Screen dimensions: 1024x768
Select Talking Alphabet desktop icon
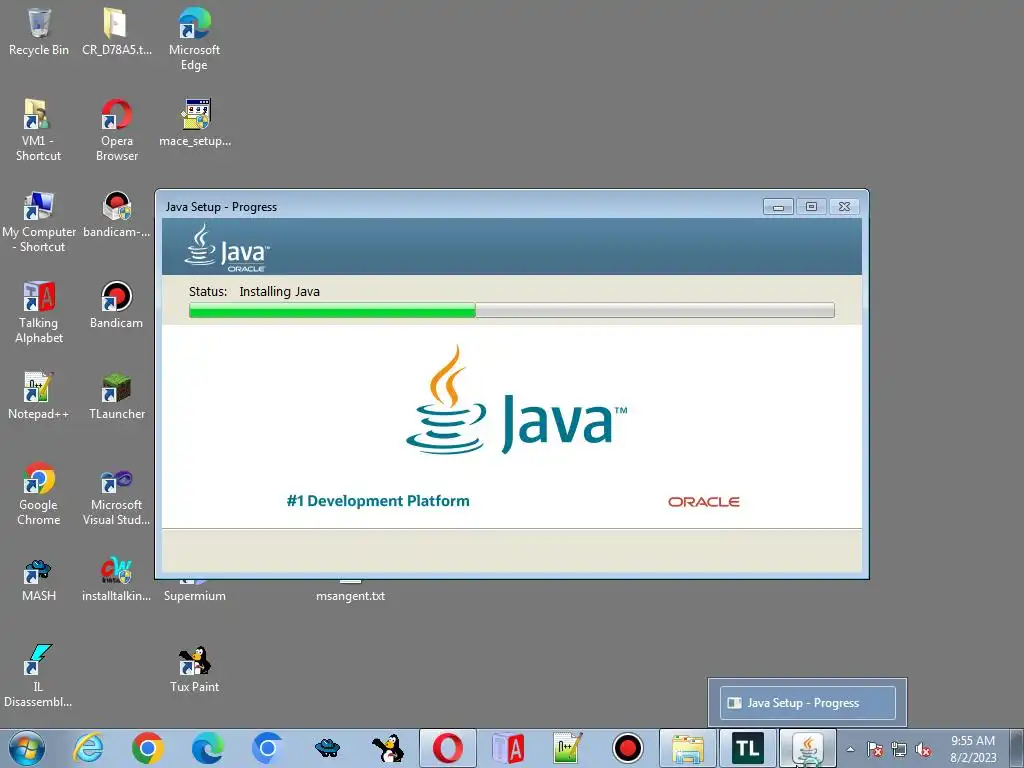(x=39, y=312)
